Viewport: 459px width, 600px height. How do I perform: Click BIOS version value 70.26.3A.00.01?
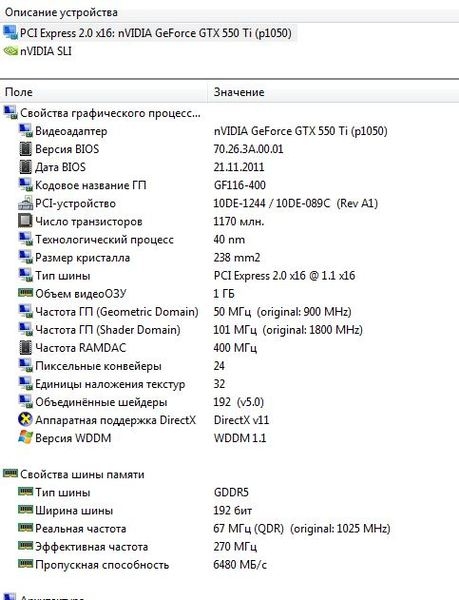[249, 149]
